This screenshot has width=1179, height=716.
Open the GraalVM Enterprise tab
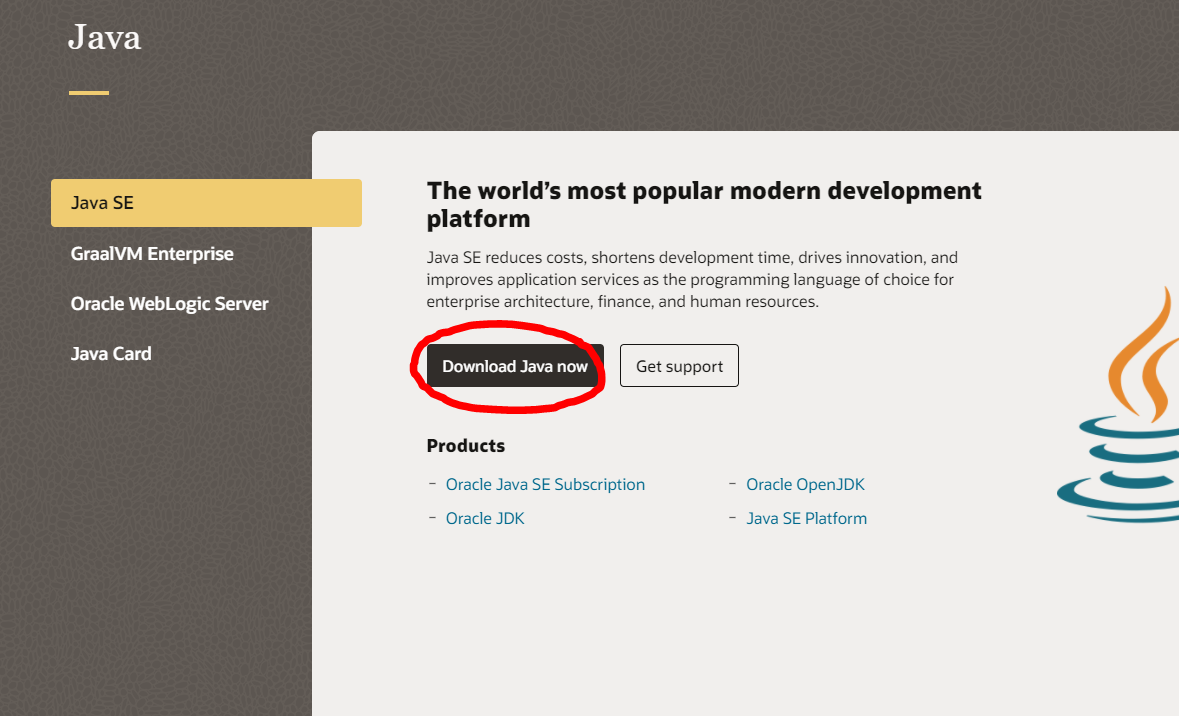click(152, 253)
